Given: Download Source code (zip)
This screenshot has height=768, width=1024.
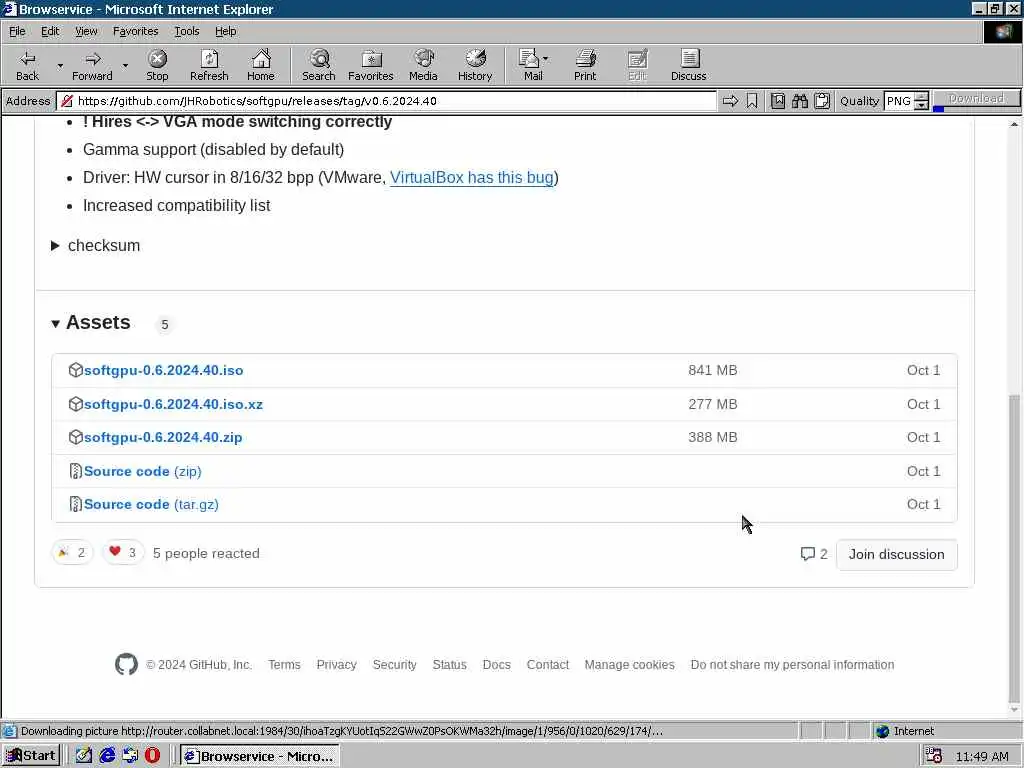Looking at the screenshot, I should coord(142,471).
